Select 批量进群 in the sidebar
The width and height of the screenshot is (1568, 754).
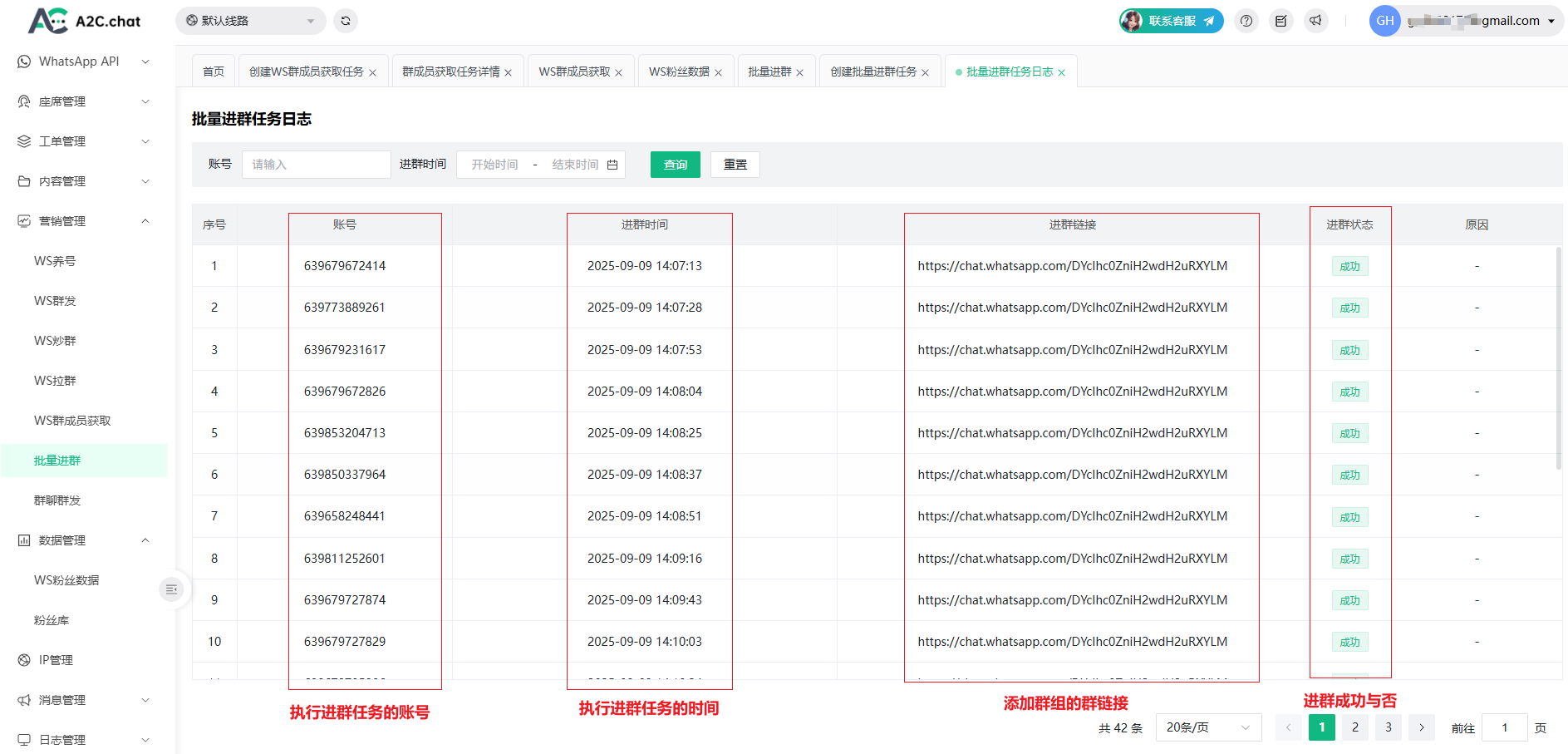(x=57, y=461)
